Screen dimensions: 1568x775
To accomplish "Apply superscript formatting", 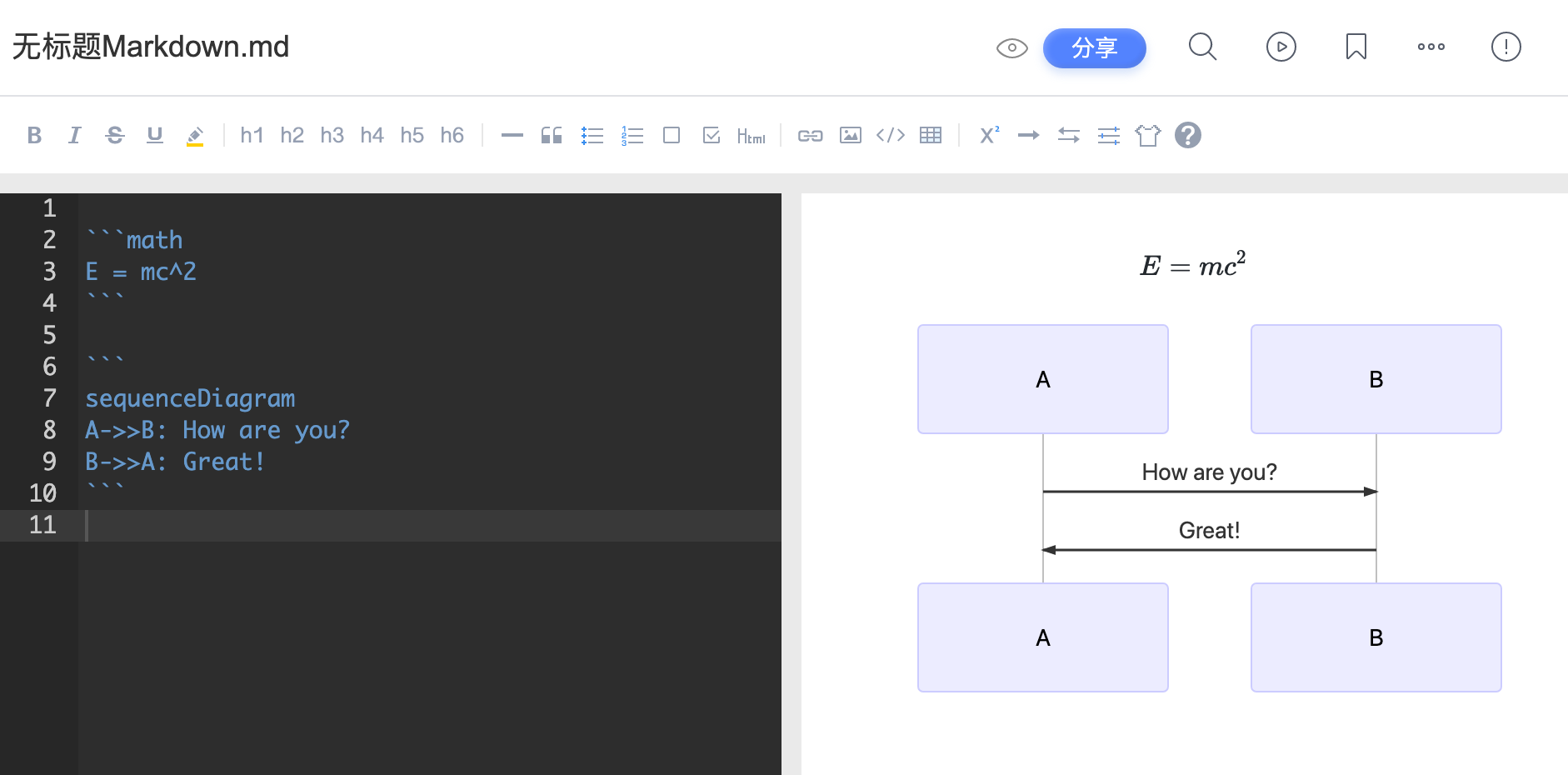I will pyautogui.click(x=989, y=135).
